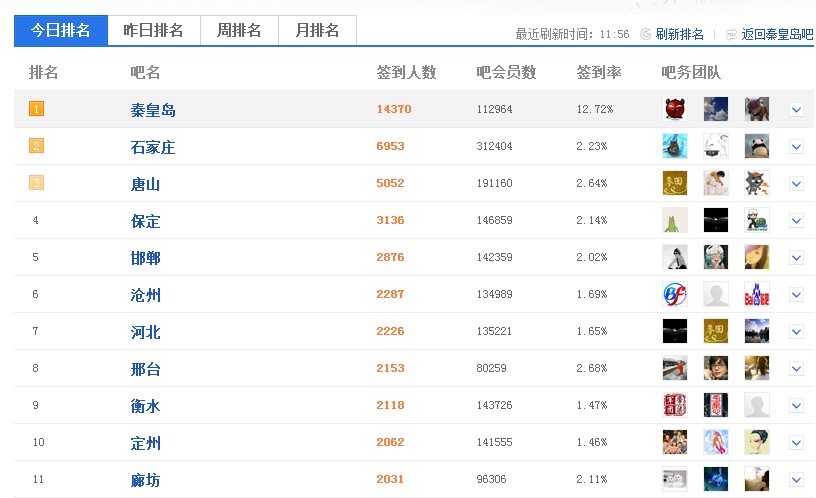Click the blue 'e' logo avatar in 沧州 row
Screen dimensions: 816x498
675,294
